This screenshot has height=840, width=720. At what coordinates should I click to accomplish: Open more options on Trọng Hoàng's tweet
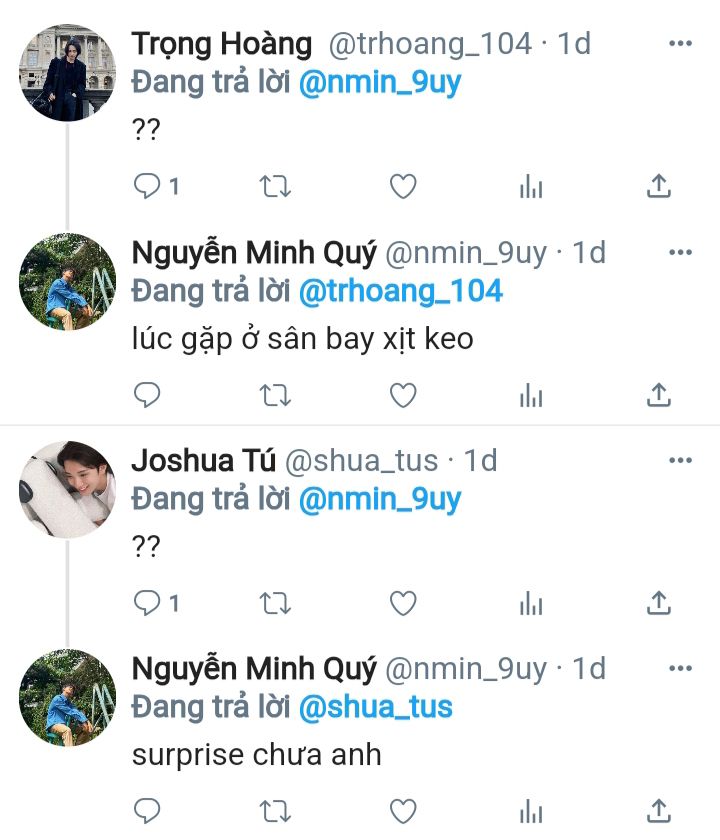[x=680, y=44]
